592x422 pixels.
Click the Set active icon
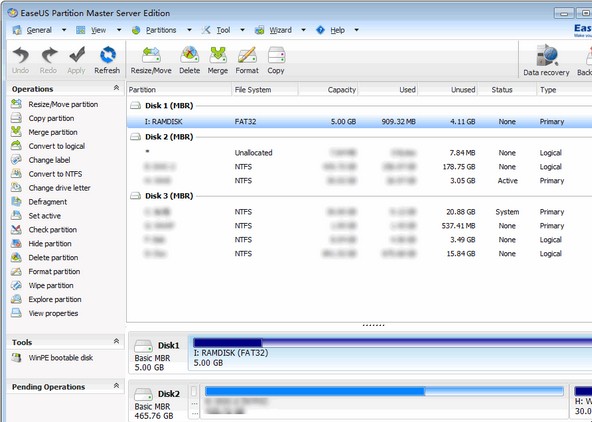pyautogui.click(x=16, y=216)
